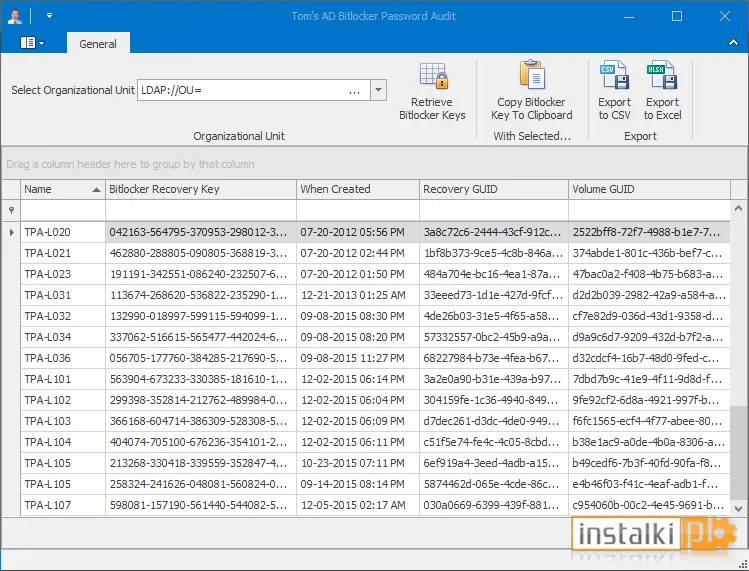Click date 12-21-2013 01:25 AM
This screenshot has width=749, height=571.
[x=358, y=295]
